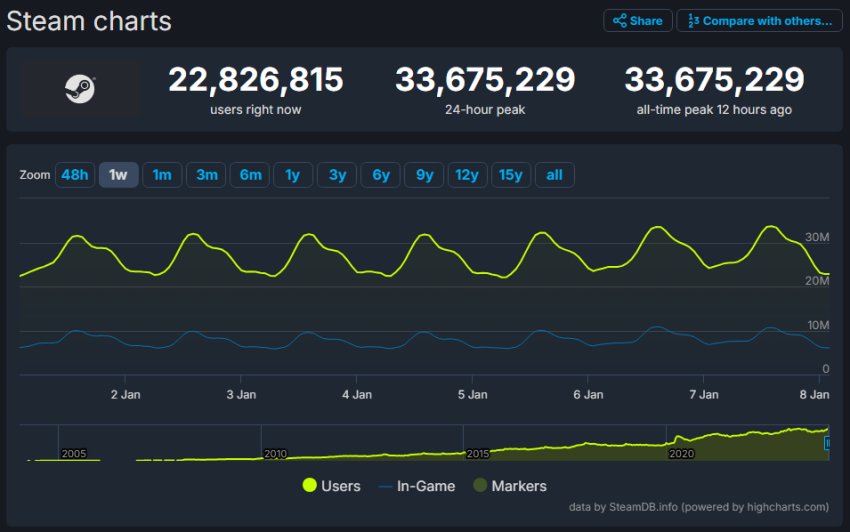Click the 2010 label in the navigator timeline

[x=275, y=454]
